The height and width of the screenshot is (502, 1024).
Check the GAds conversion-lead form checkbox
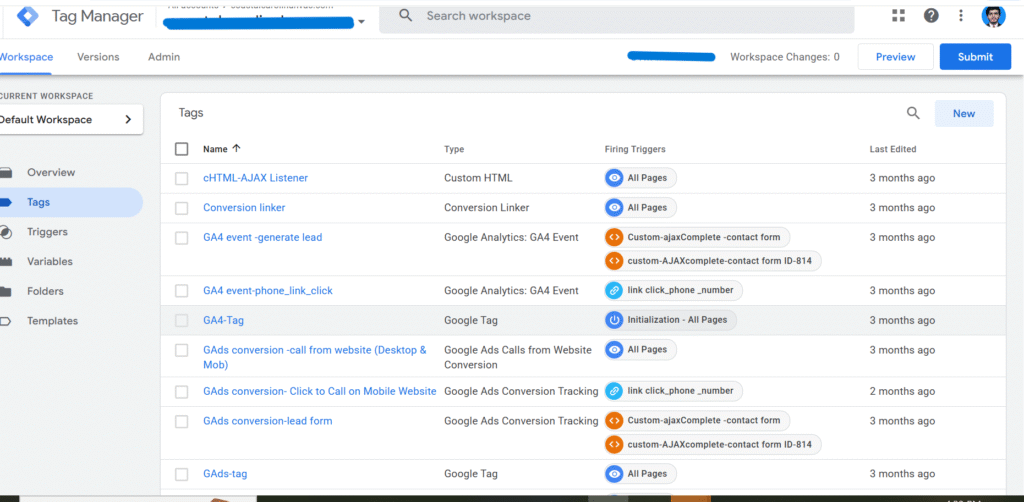tap(182, 422)
